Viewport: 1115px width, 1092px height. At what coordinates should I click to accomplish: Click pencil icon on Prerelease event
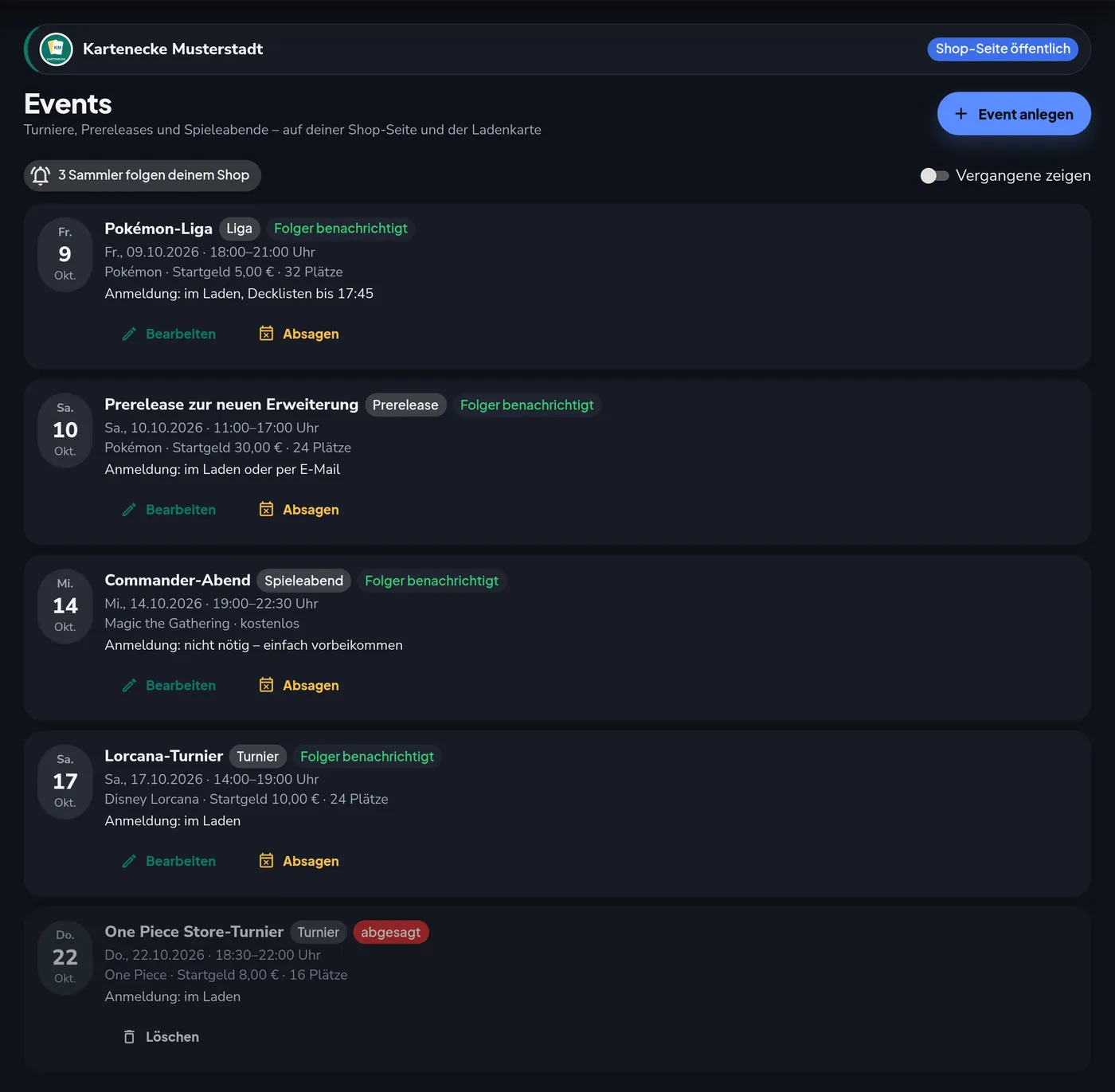(129, 510)
